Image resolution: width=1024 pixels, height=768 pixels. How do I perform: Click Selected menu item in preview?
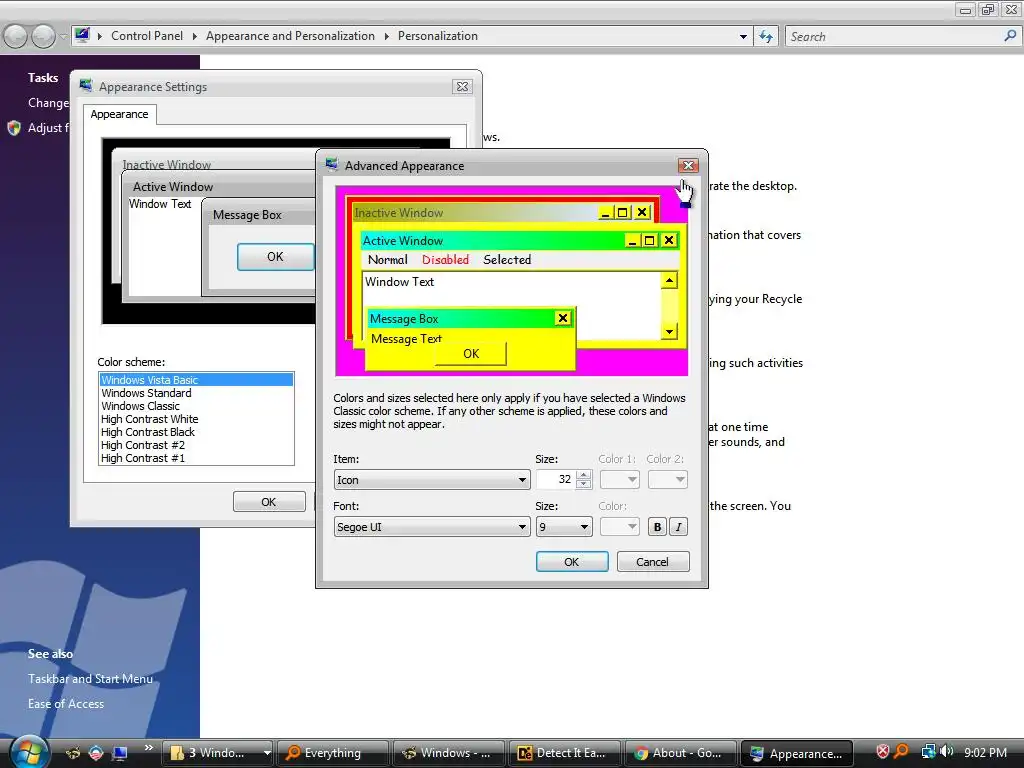(507, 260)
